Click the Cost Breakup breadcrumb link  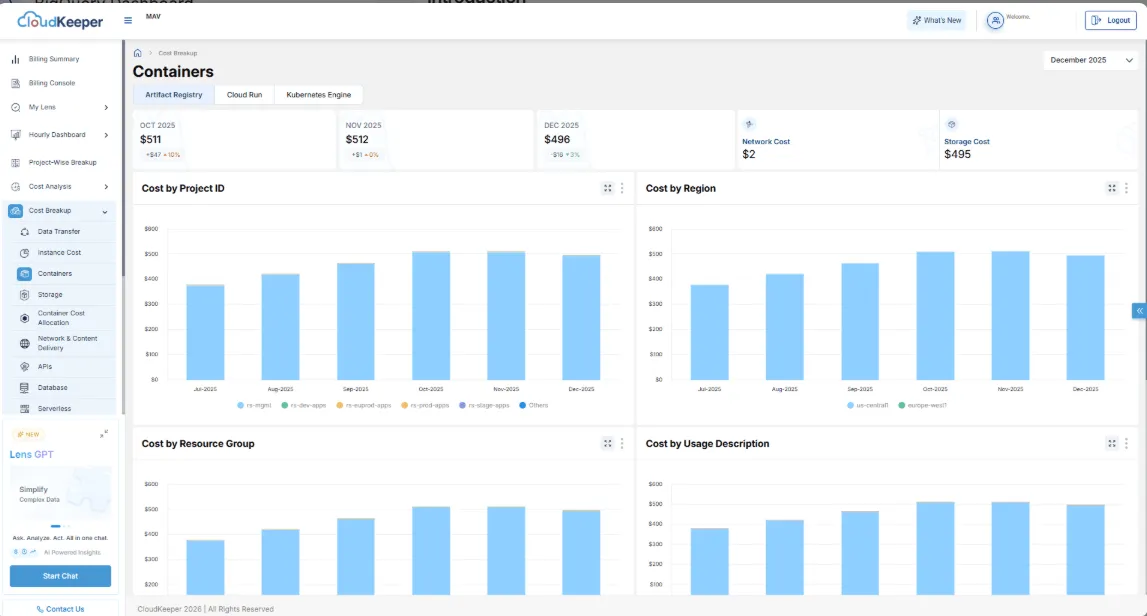[178, 53]
